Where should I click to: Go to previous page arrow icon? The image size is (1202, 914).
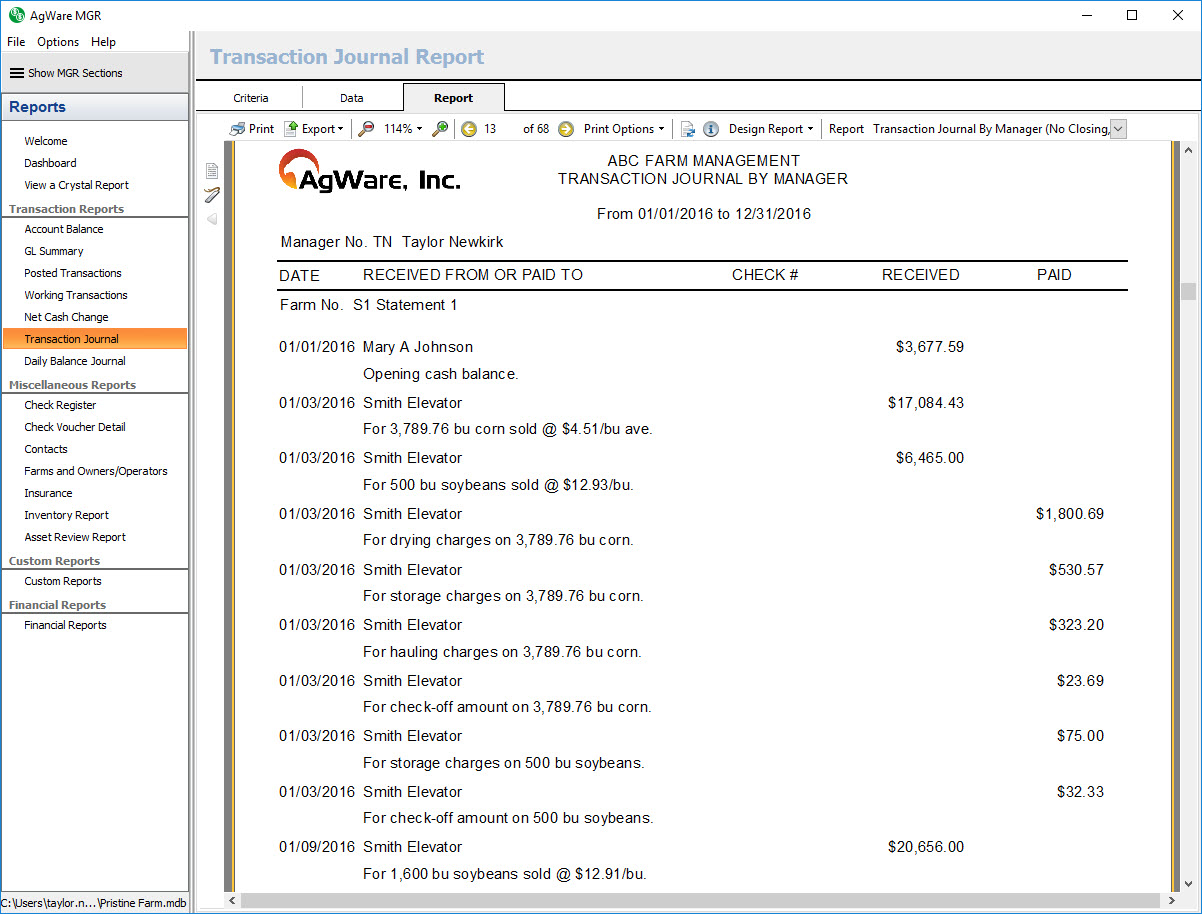(469, 129)
